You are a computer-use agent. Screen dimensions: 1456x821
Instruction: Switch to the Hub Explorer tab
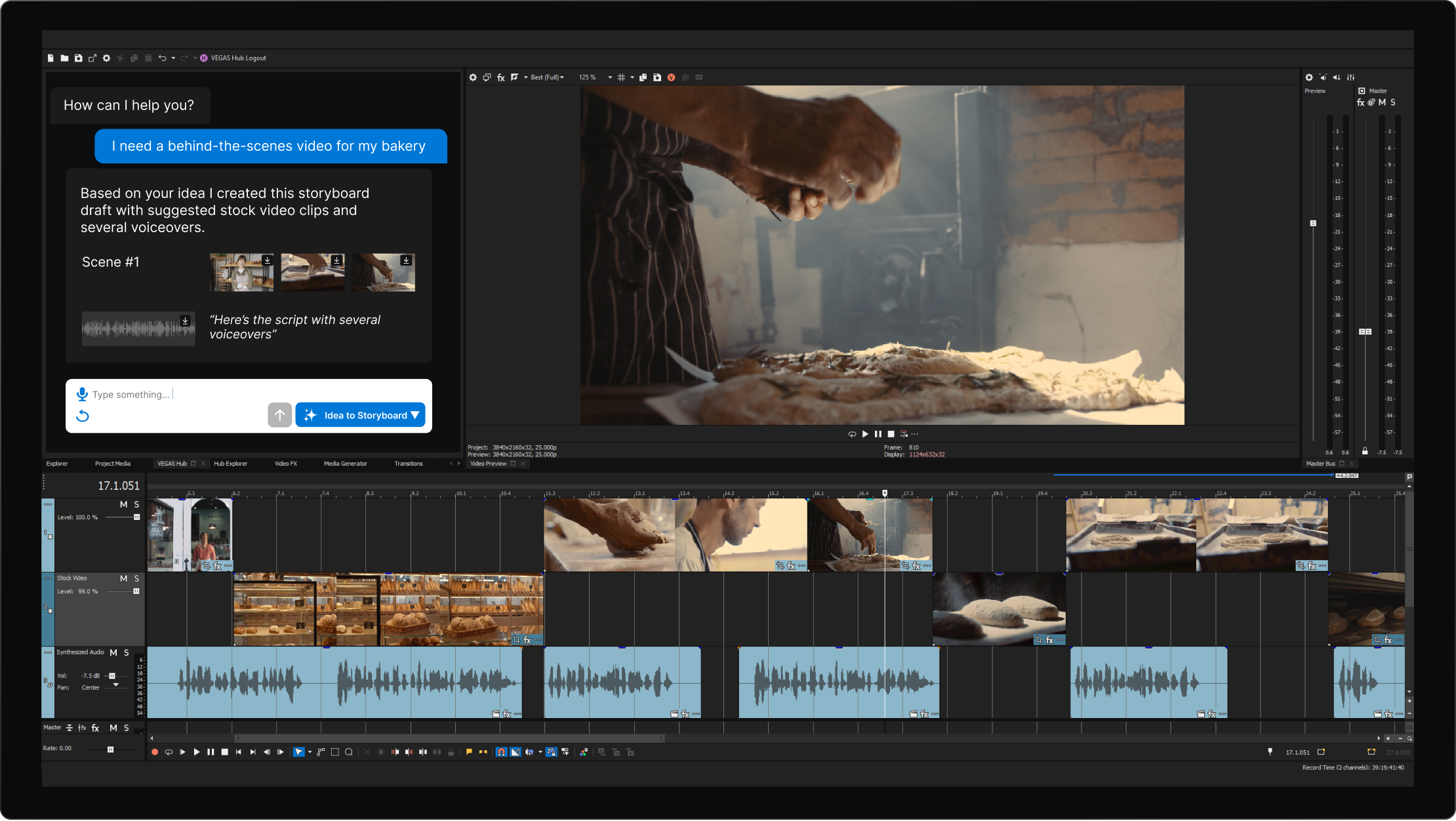click(x=230, y=464)
